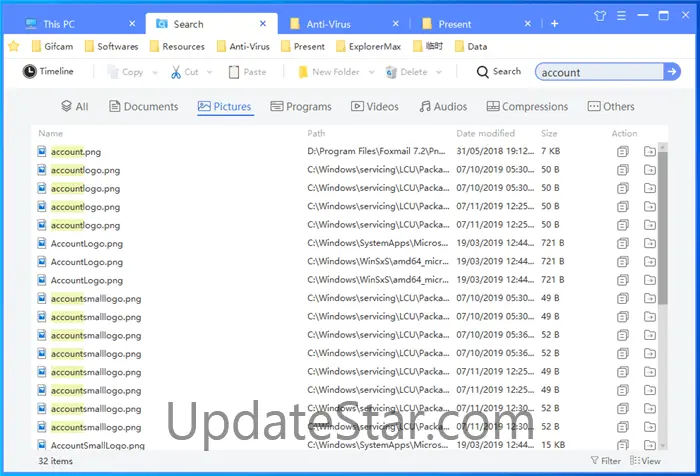Open the ExplorerMax bookmark folder
Image resolution: width=700 pixels, height=476 pixels.
(x=368, y=46)
